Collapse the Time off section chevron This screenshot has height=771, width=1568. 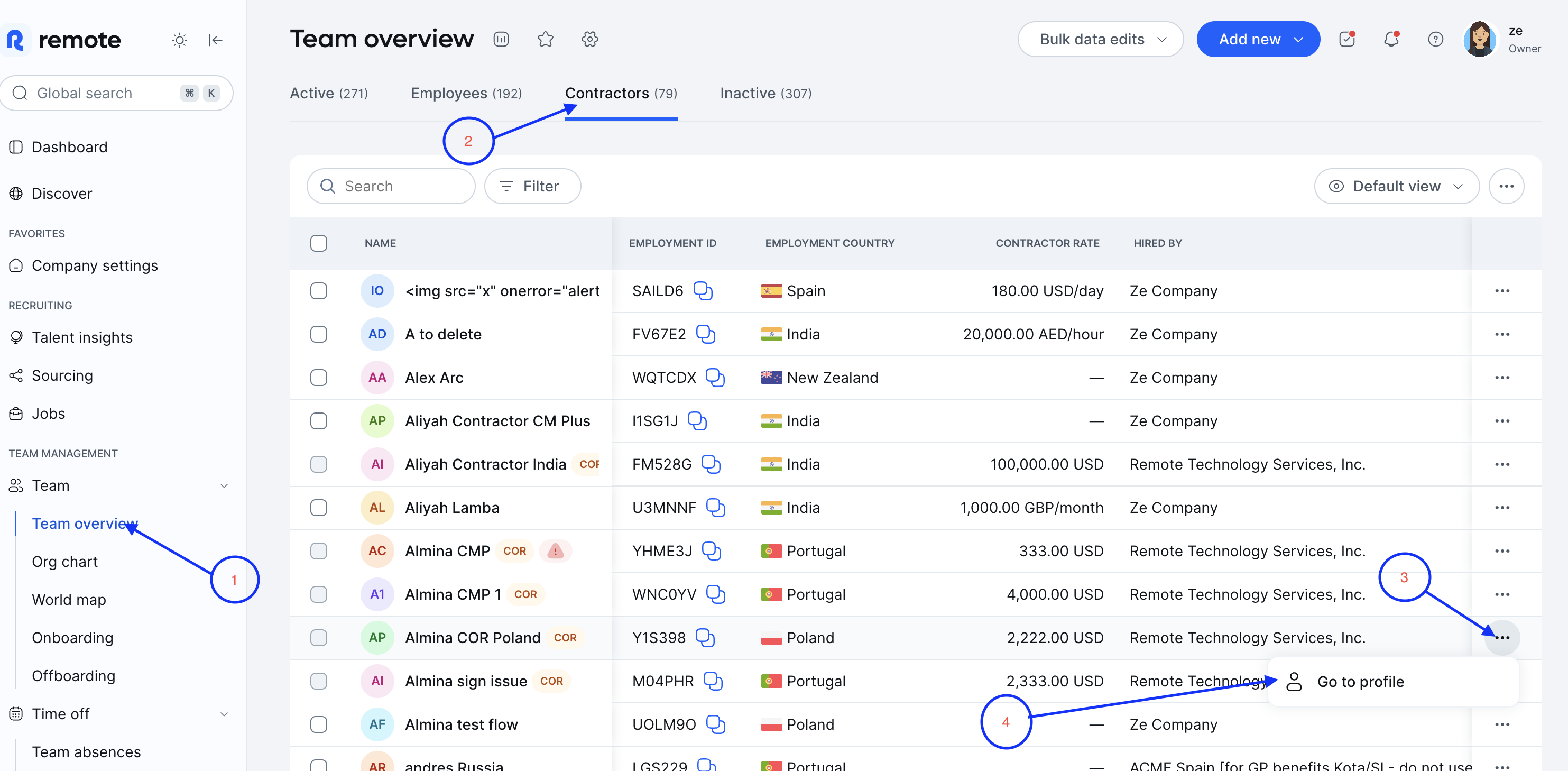tap(224, 714)
